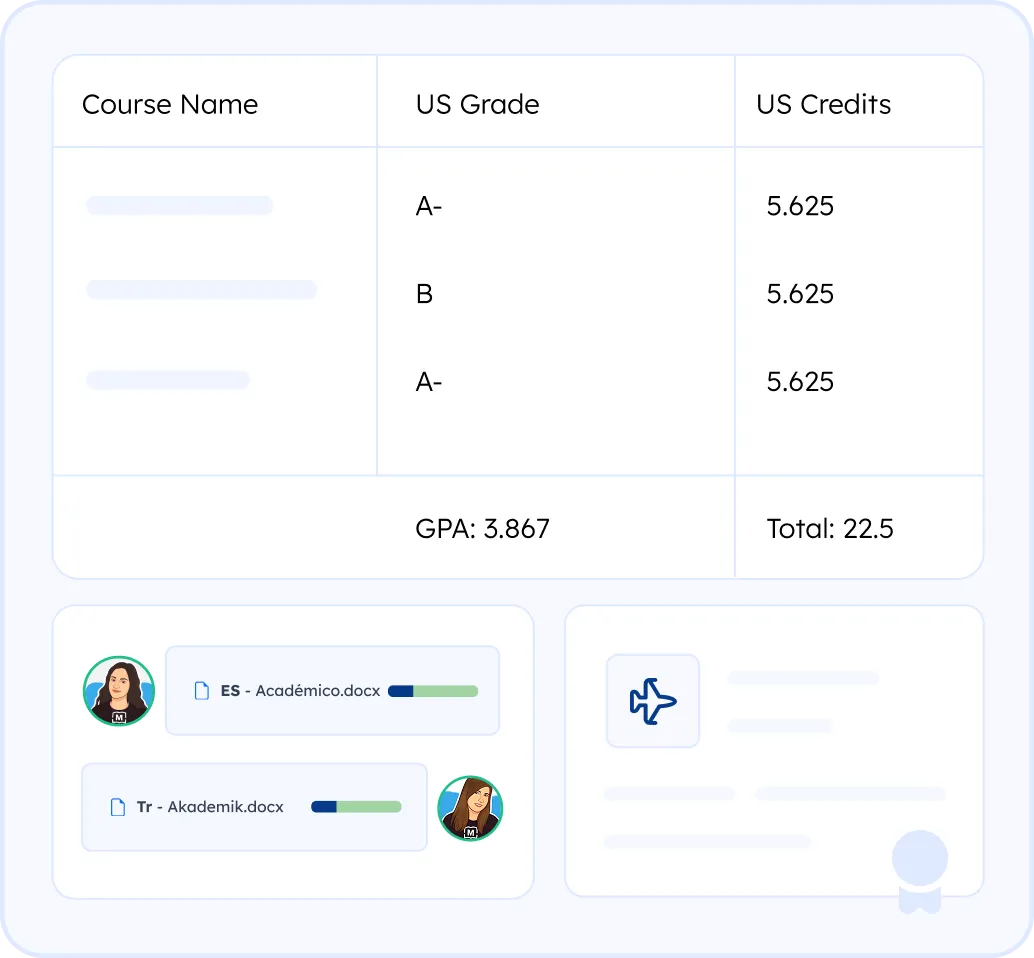Select the B grade entry
Image resolution: width=1034 pixels, height=958 pixels.
pyautogui.click(x=424, y=294)
